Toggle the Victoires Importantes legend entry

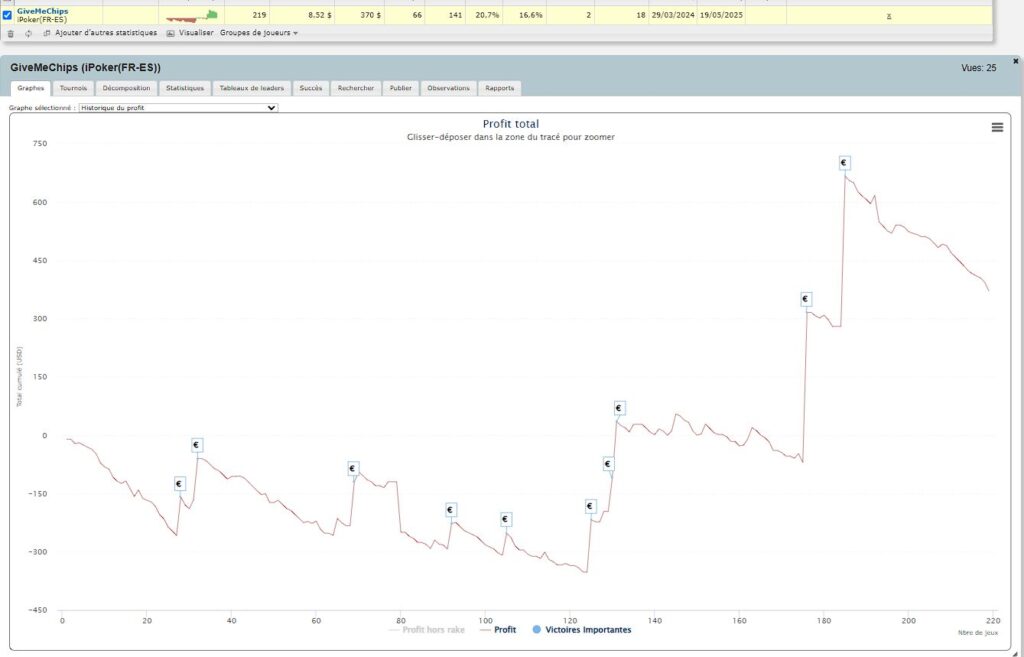(x=582, y=630)
